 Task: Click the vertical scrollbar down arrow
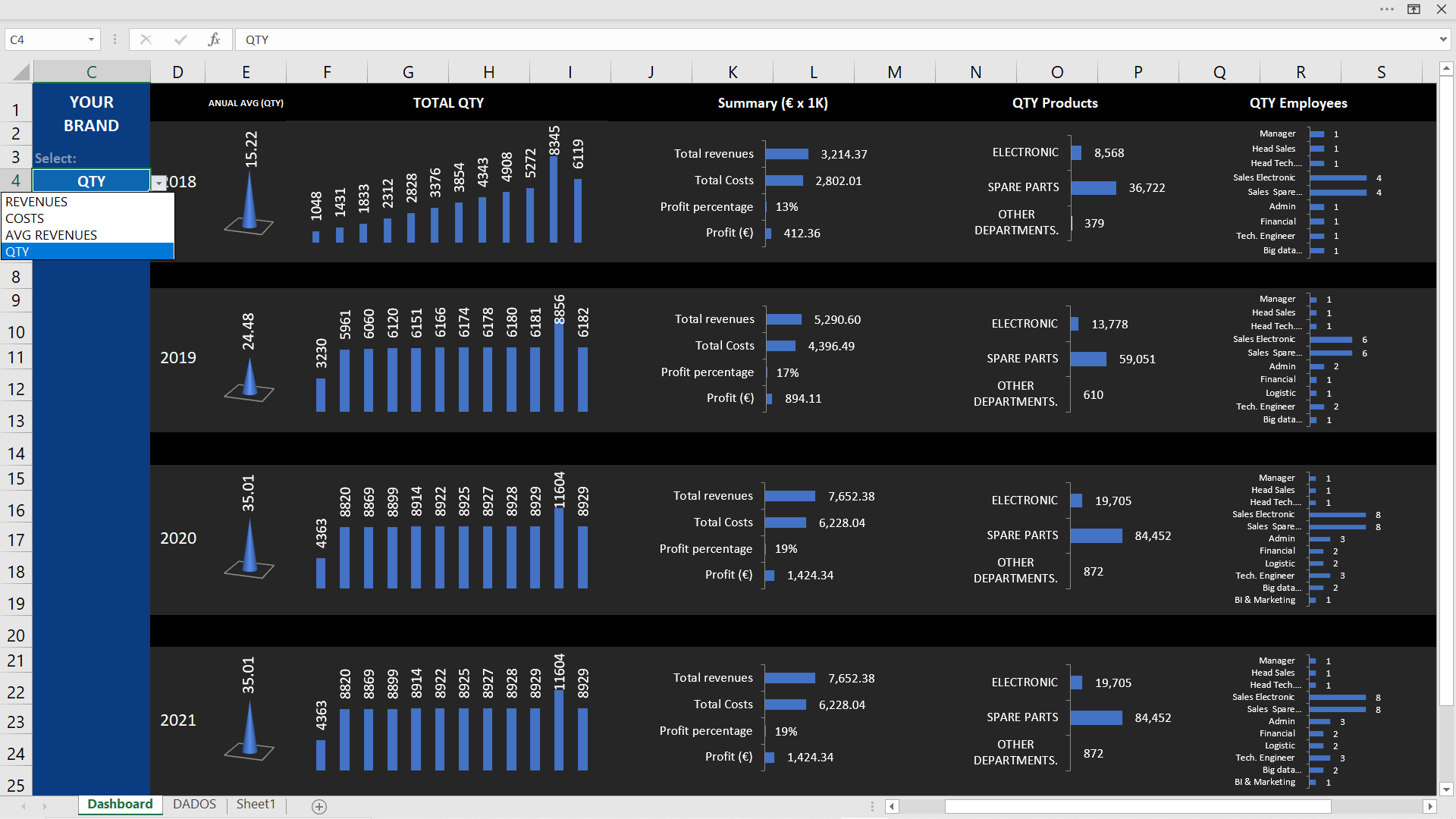tap(1446, 789)
